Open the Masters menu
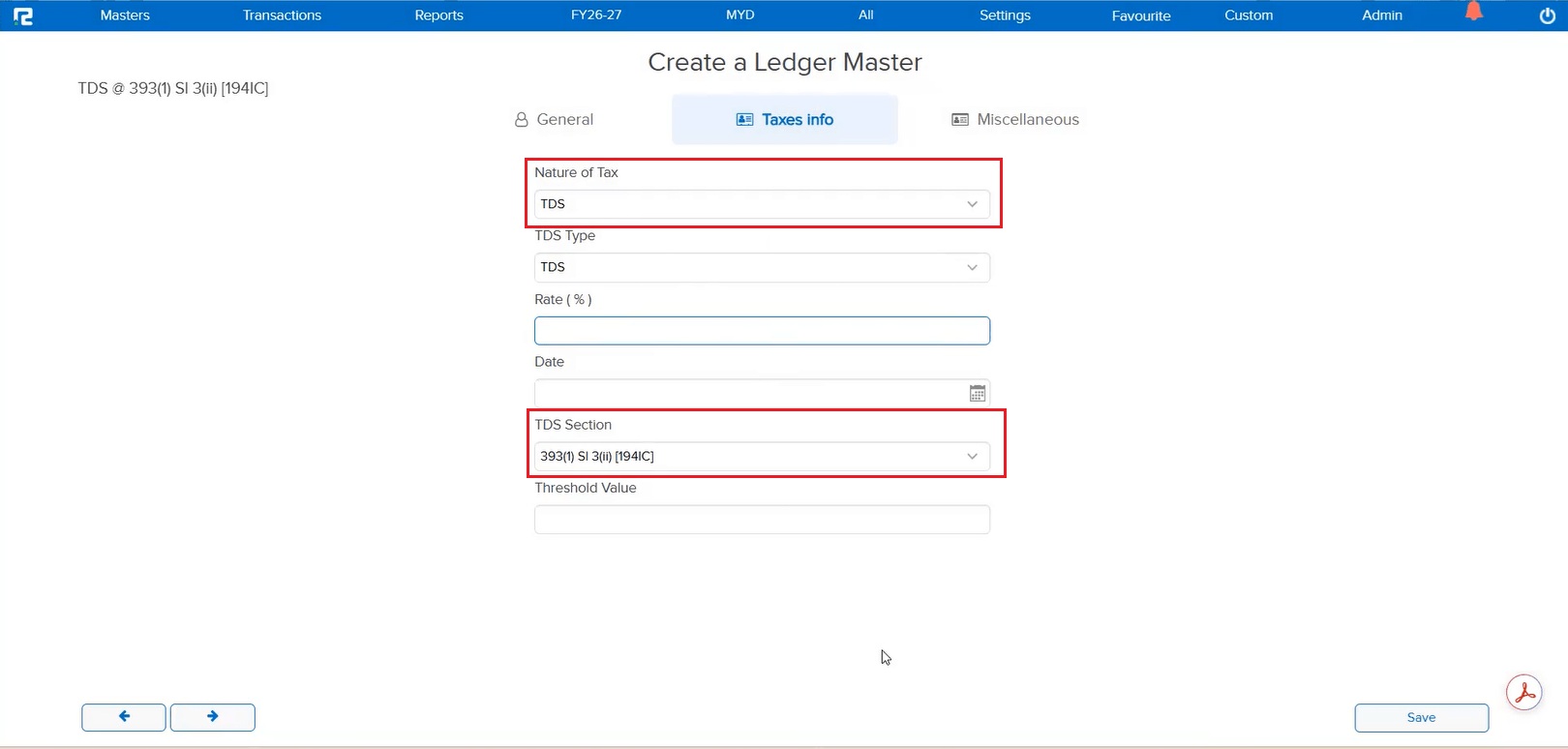 pos(125,15)
